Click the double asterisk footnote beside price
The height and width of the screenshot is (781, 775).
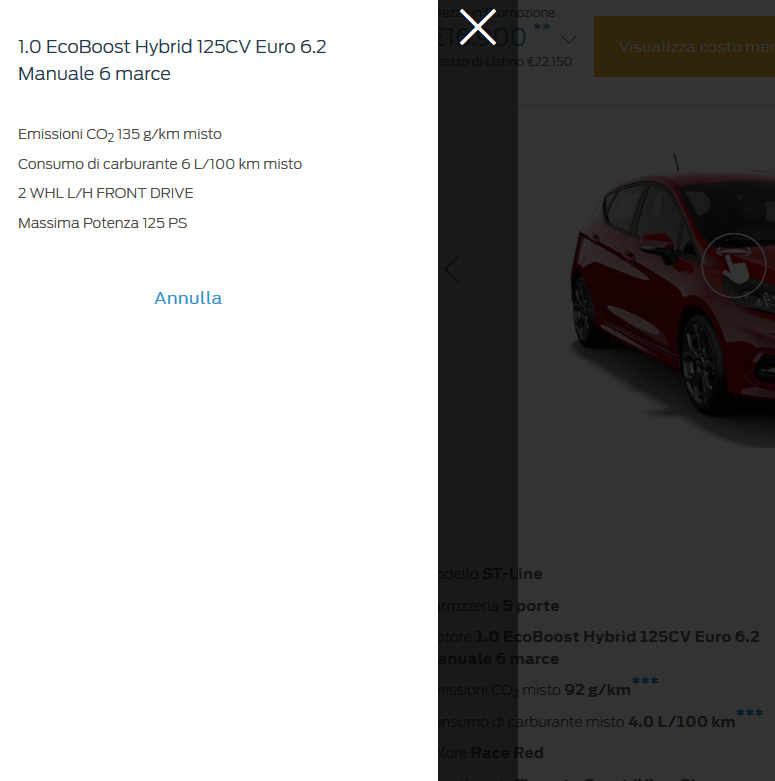pyautogui.click(x=542, y=26)
